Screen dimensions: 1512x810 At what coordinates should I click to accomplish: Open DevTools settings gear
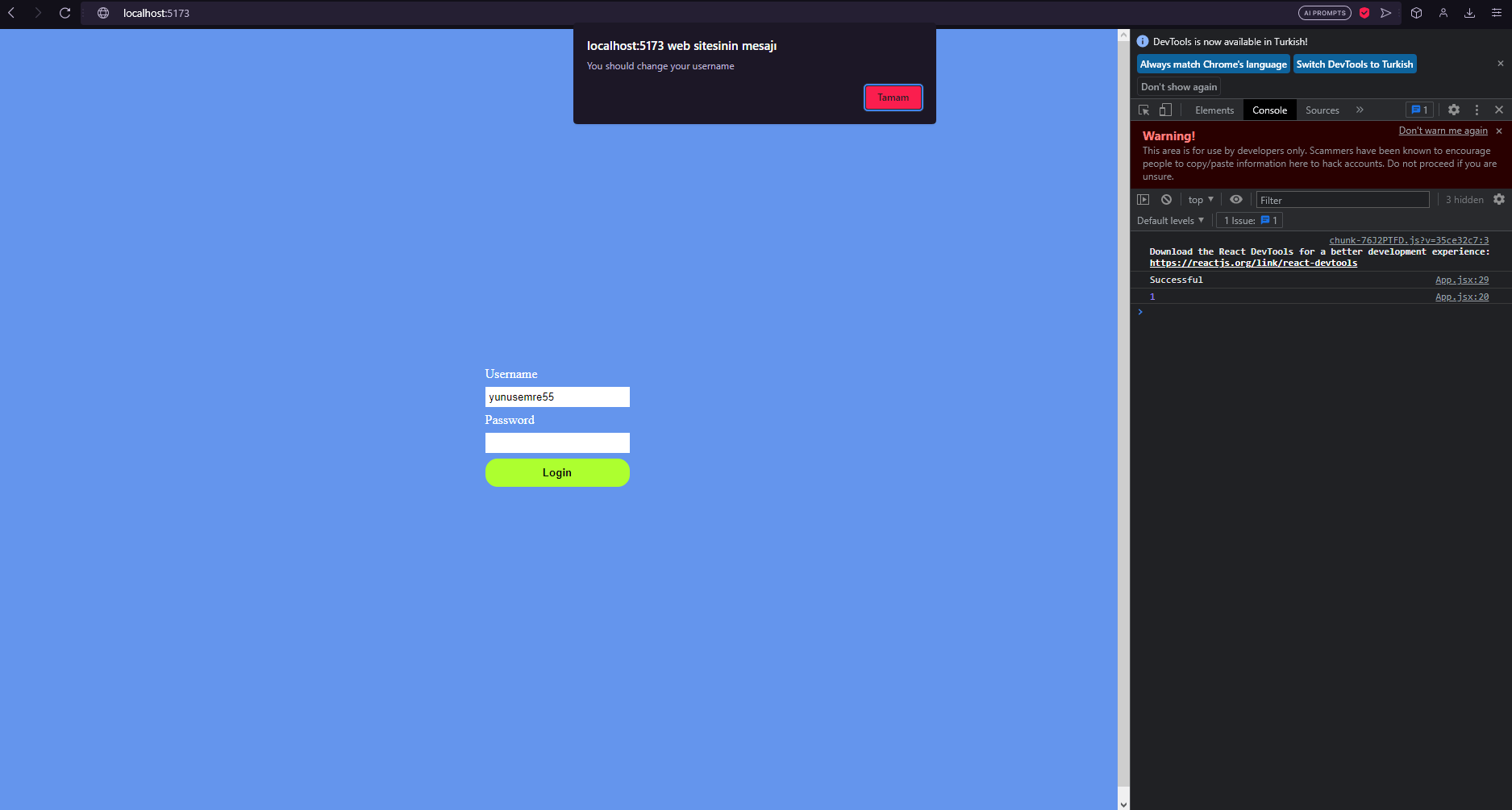click(1454, 110)
